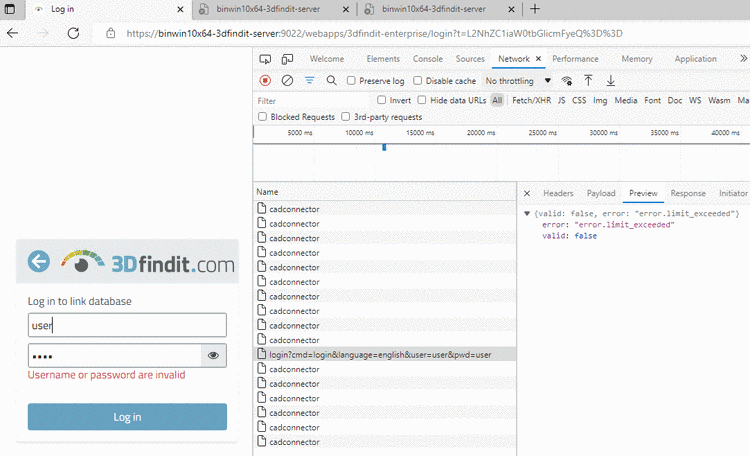This screenshot has height=456, width=750.
Task: Open the Memory tab
Action: (x=637, y=58)
